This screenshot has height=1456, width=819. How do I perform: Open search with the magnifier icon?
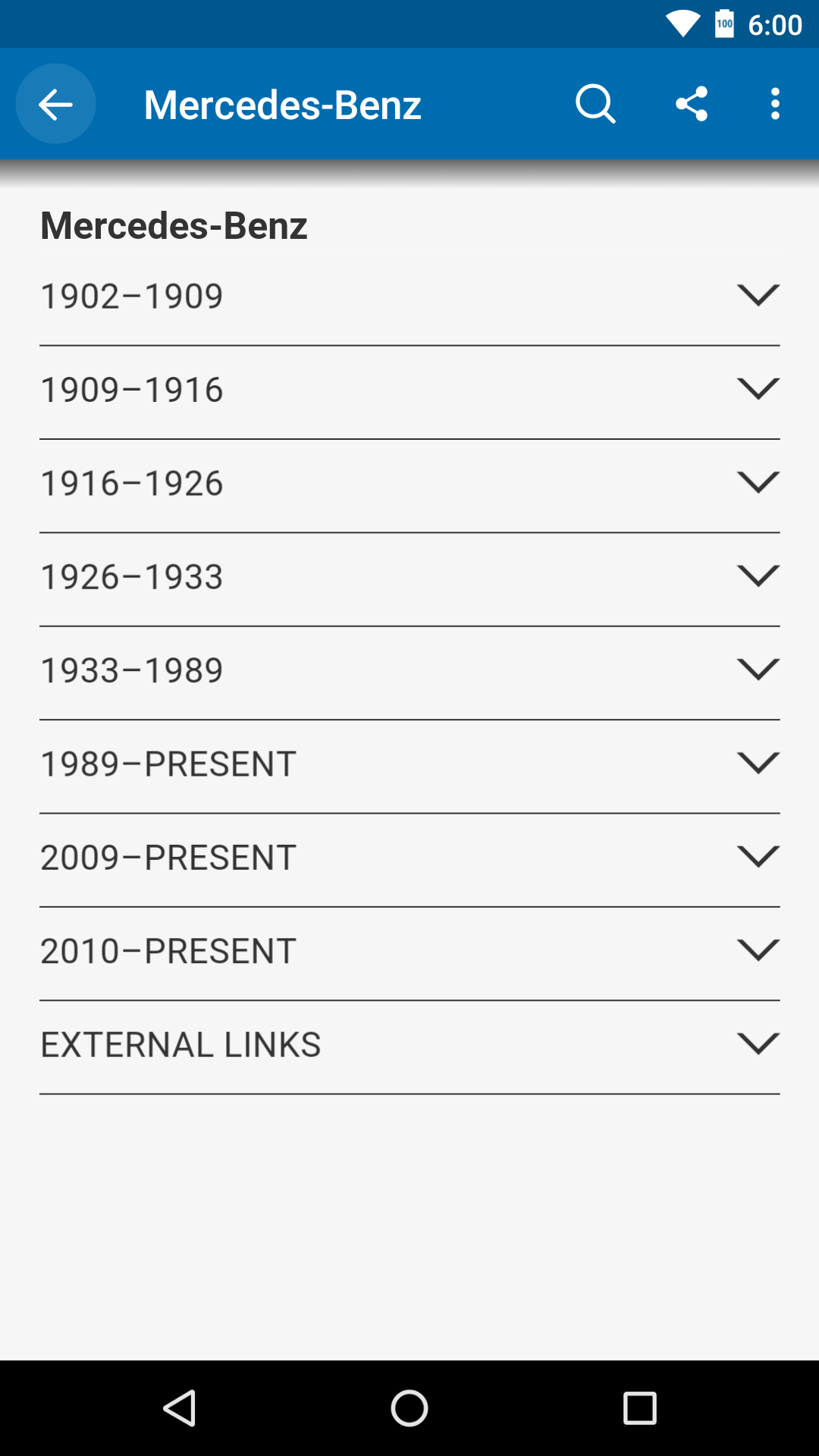click(595, 104)
